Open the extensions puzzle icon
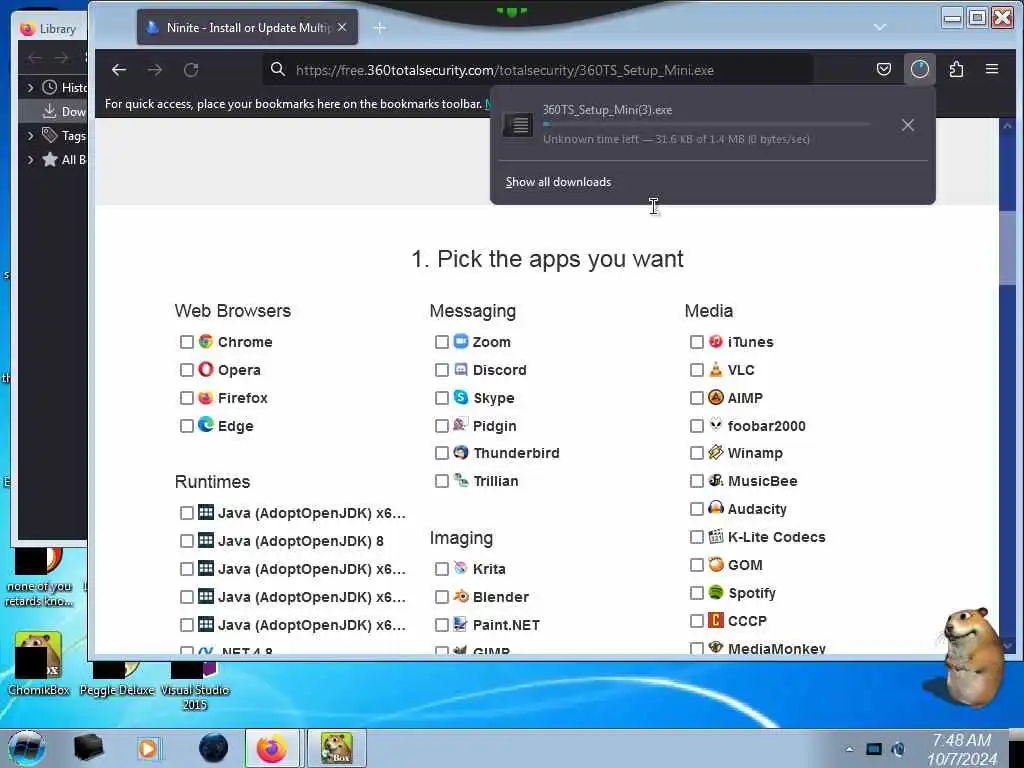The height and width of the screenshot is (768, 1024). [956, 69]
